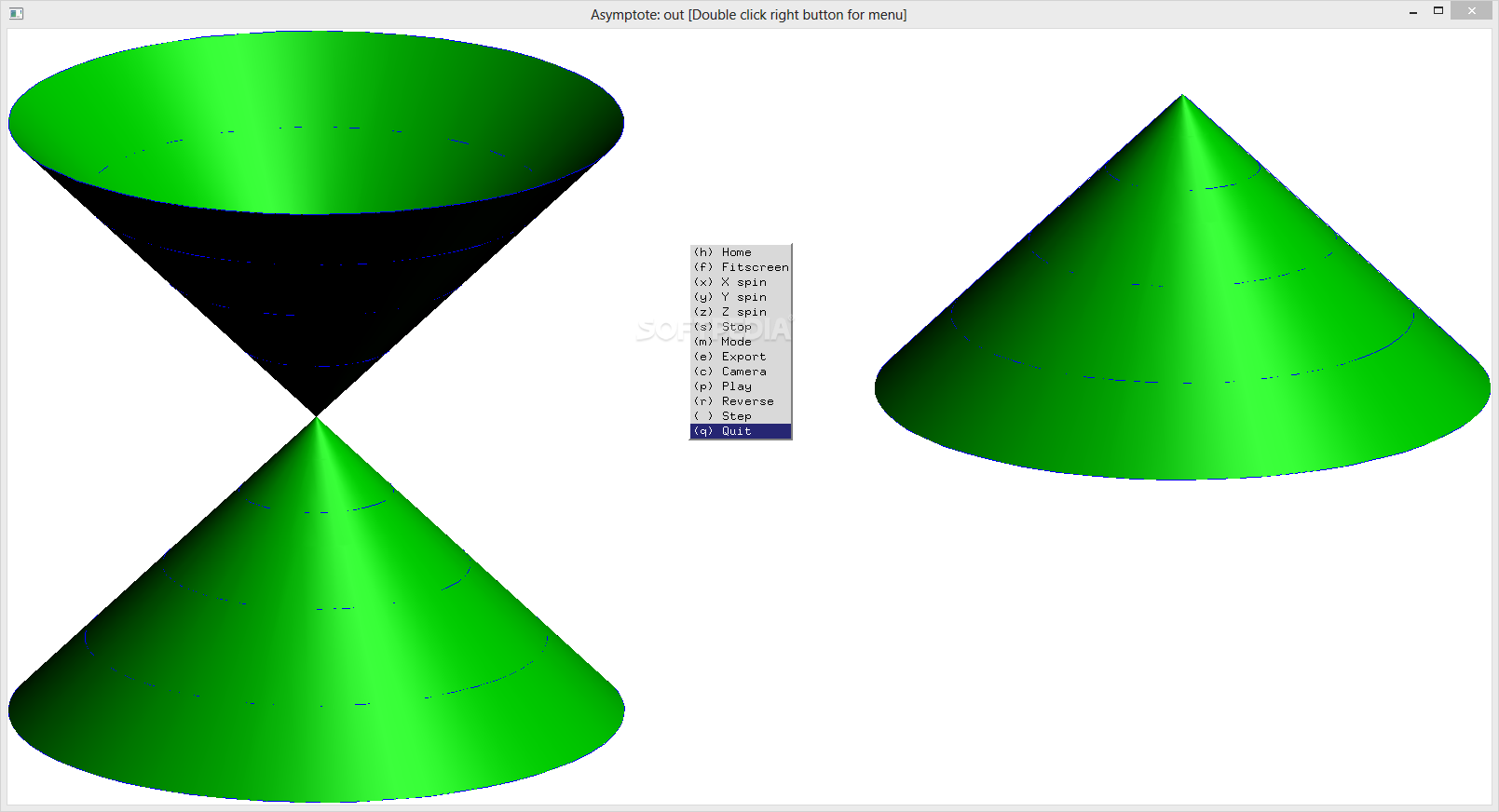The width and height of the screenshot is (1499, 812).
Task: Select Play in the popup menu
Action: pos(741,386)
